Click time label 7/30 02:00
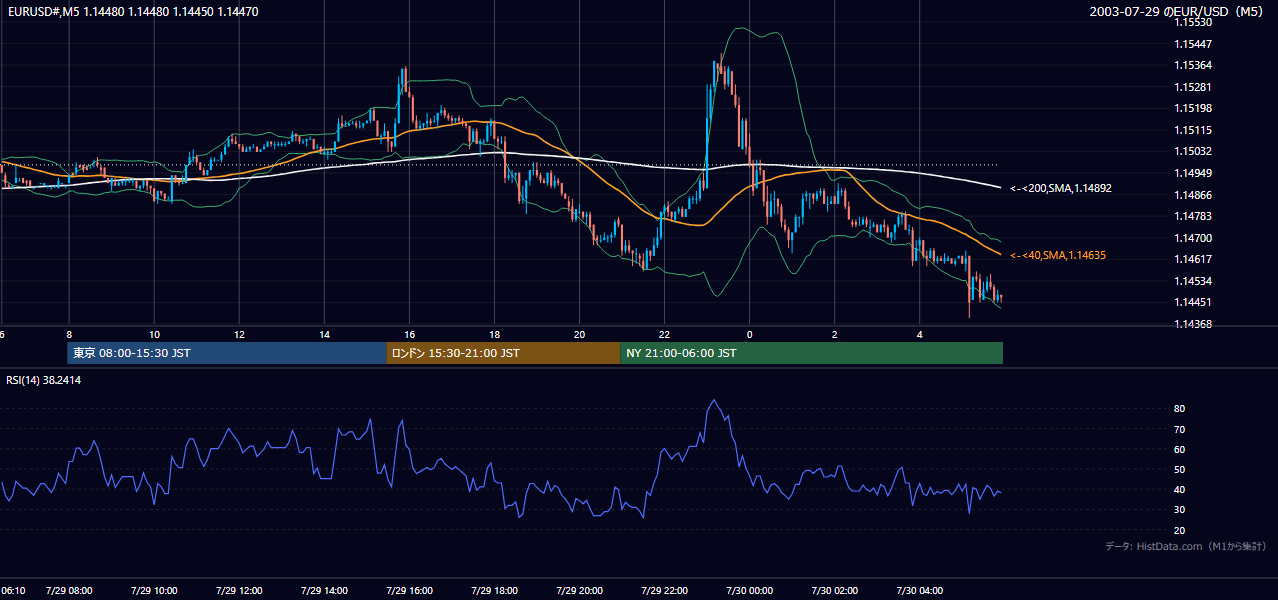This screenshot has height=600, width=1278. (834, 590)
